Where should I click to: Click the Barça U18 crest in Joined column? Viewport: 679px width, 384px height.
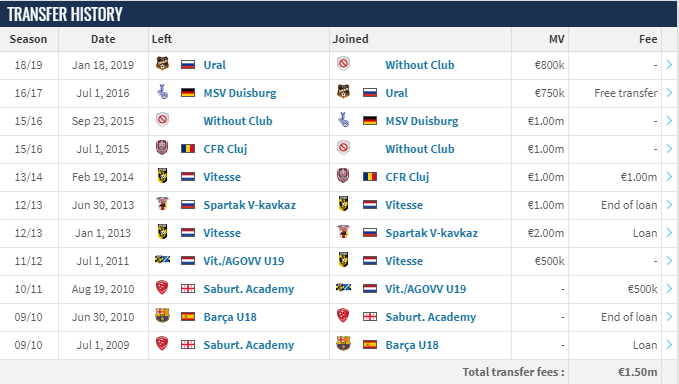343,344
